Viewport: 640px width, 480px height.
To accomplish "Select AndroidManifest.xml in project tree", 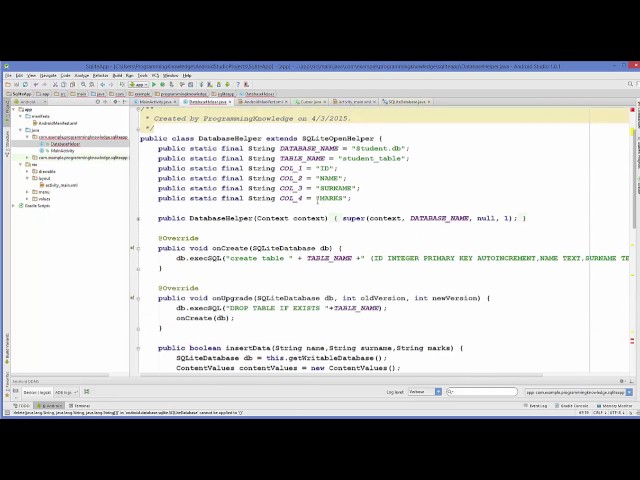I will pyautogui.click(x=57, y=123).
